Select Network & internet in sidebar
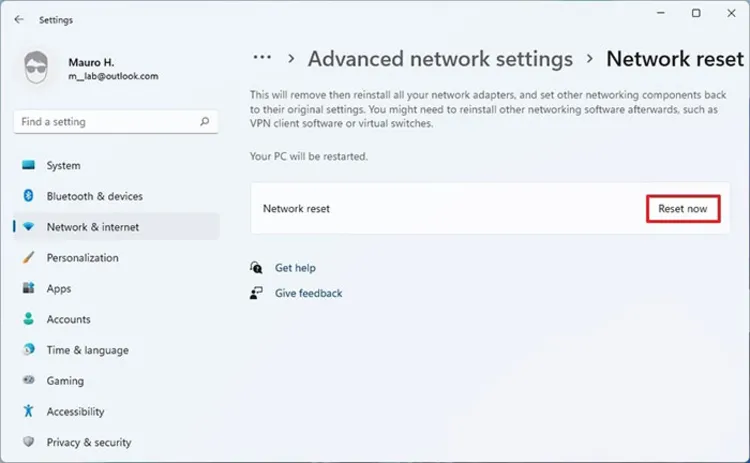The image size is (750, 463). pos(117,227)
